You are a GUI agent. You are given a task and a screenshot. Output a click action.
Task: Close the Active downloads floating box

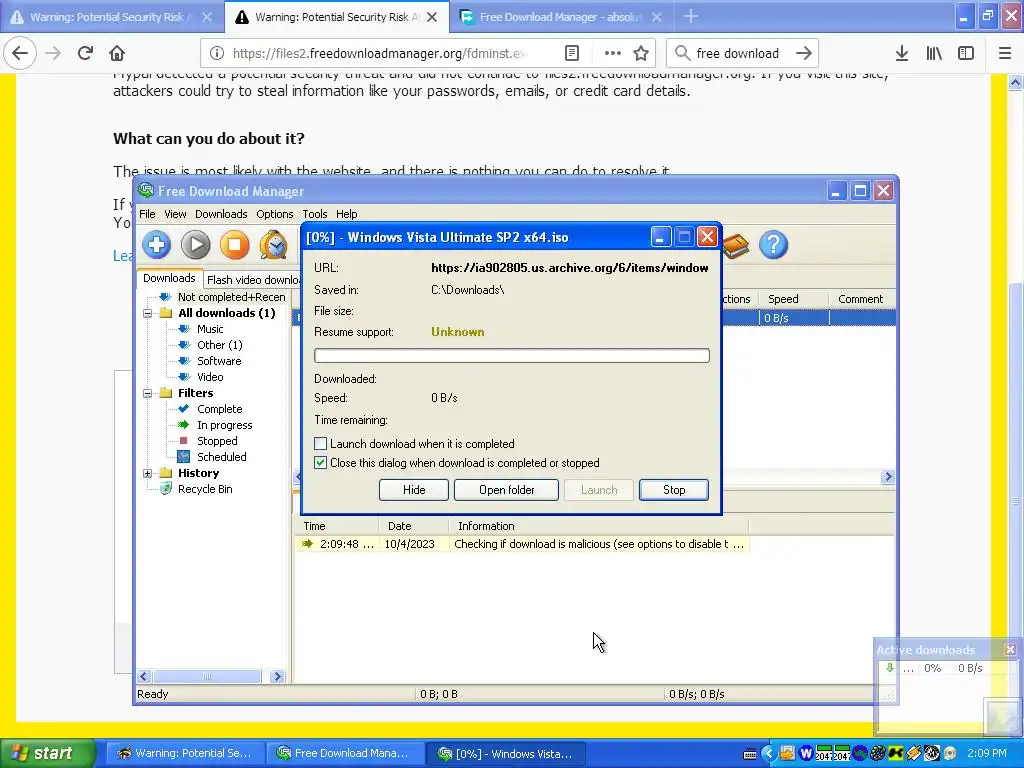[1010, 649]
